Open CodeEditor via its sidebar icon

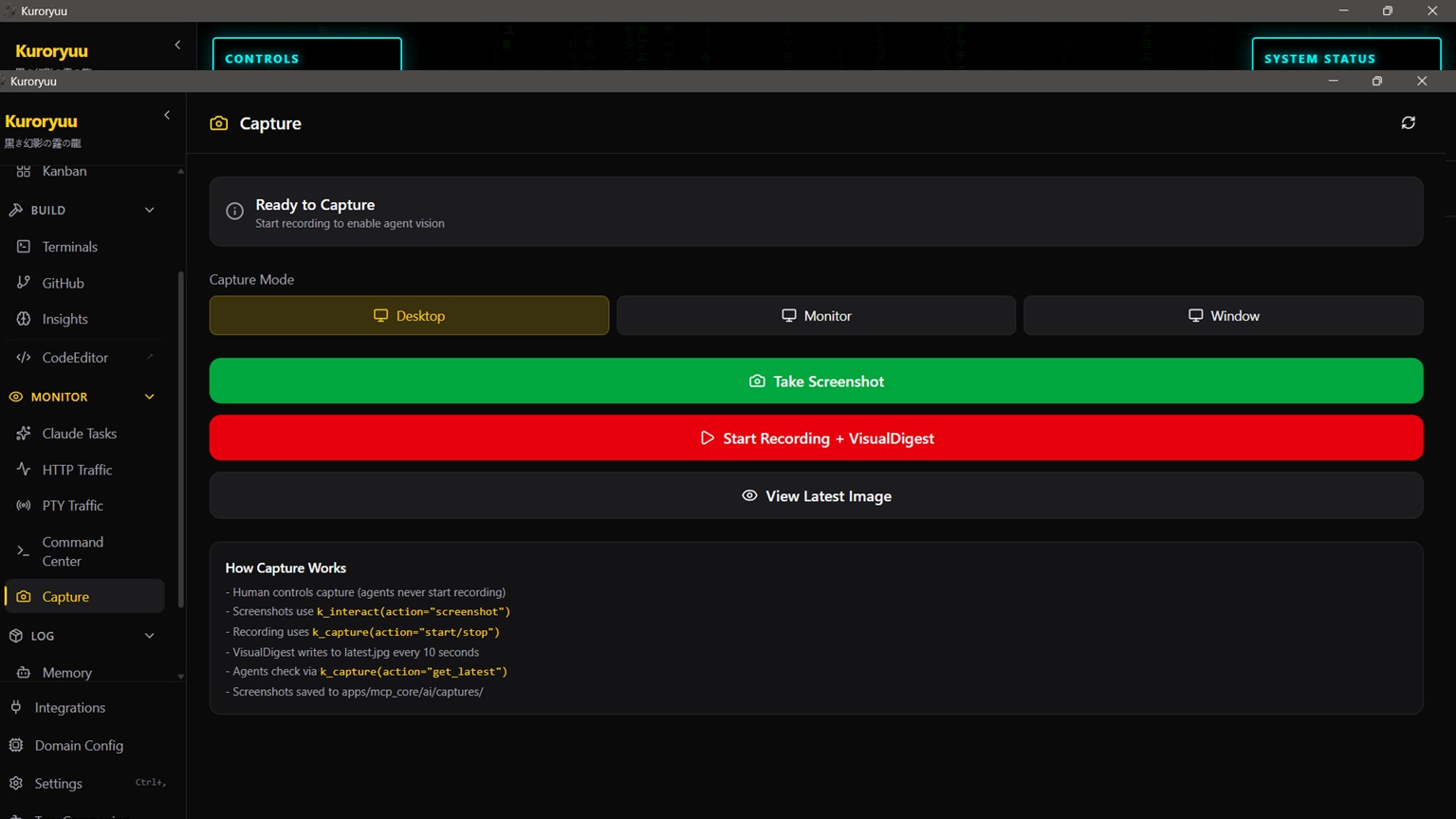[x=24, y=358]
